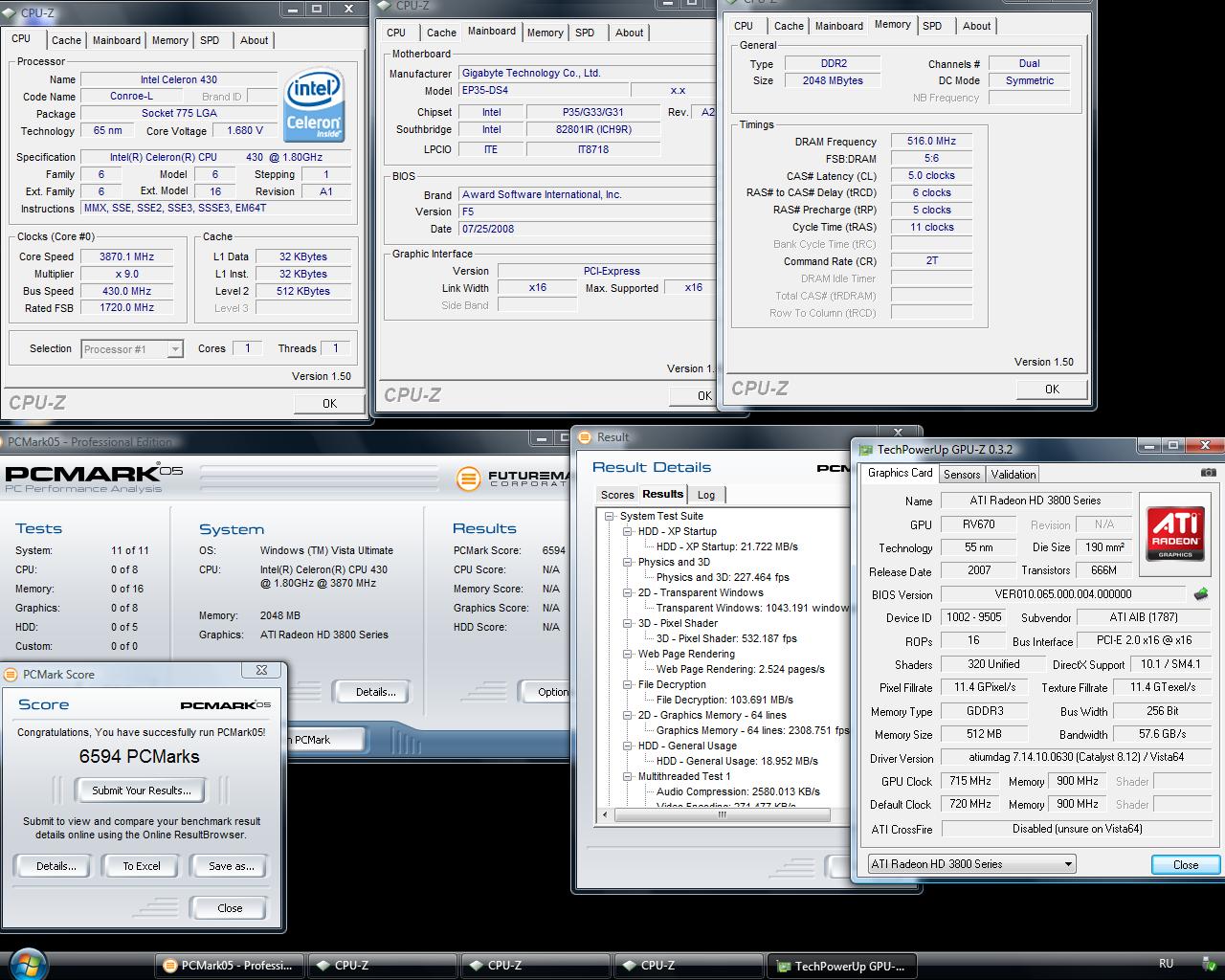The width and height of the screenshot is (1225, 980).
Task: Click the Futuremark logo in PCMark05
Action: point(513,478)
